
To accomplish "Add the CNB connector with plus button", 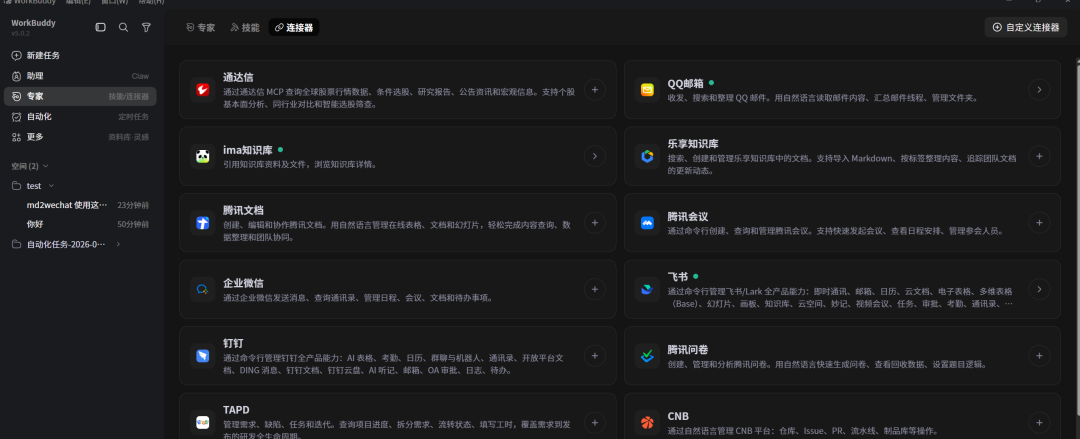I will 1039,422.
